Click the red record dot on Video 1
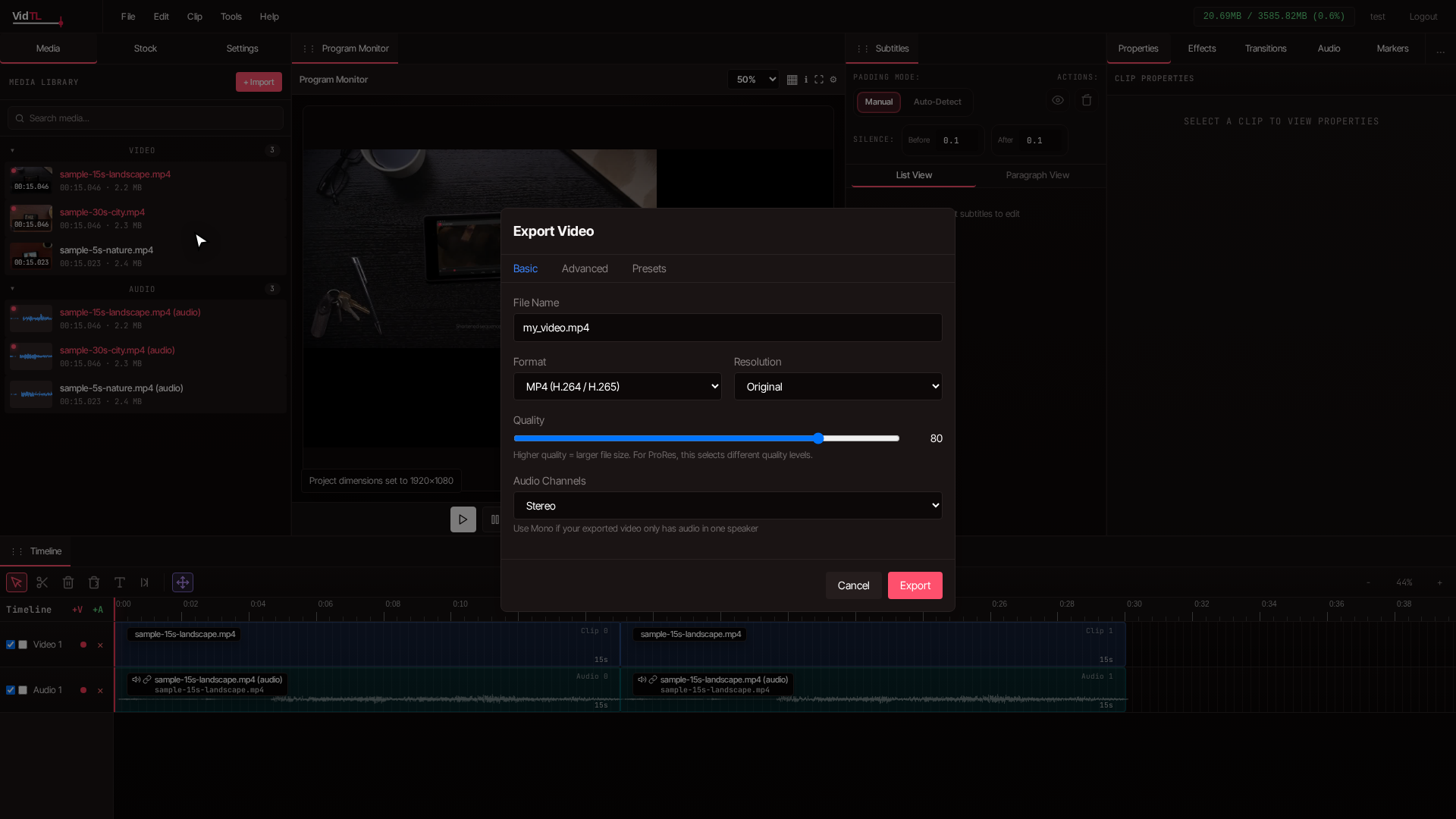Viewport: 1456px width, 819px height. click(83, 645)
